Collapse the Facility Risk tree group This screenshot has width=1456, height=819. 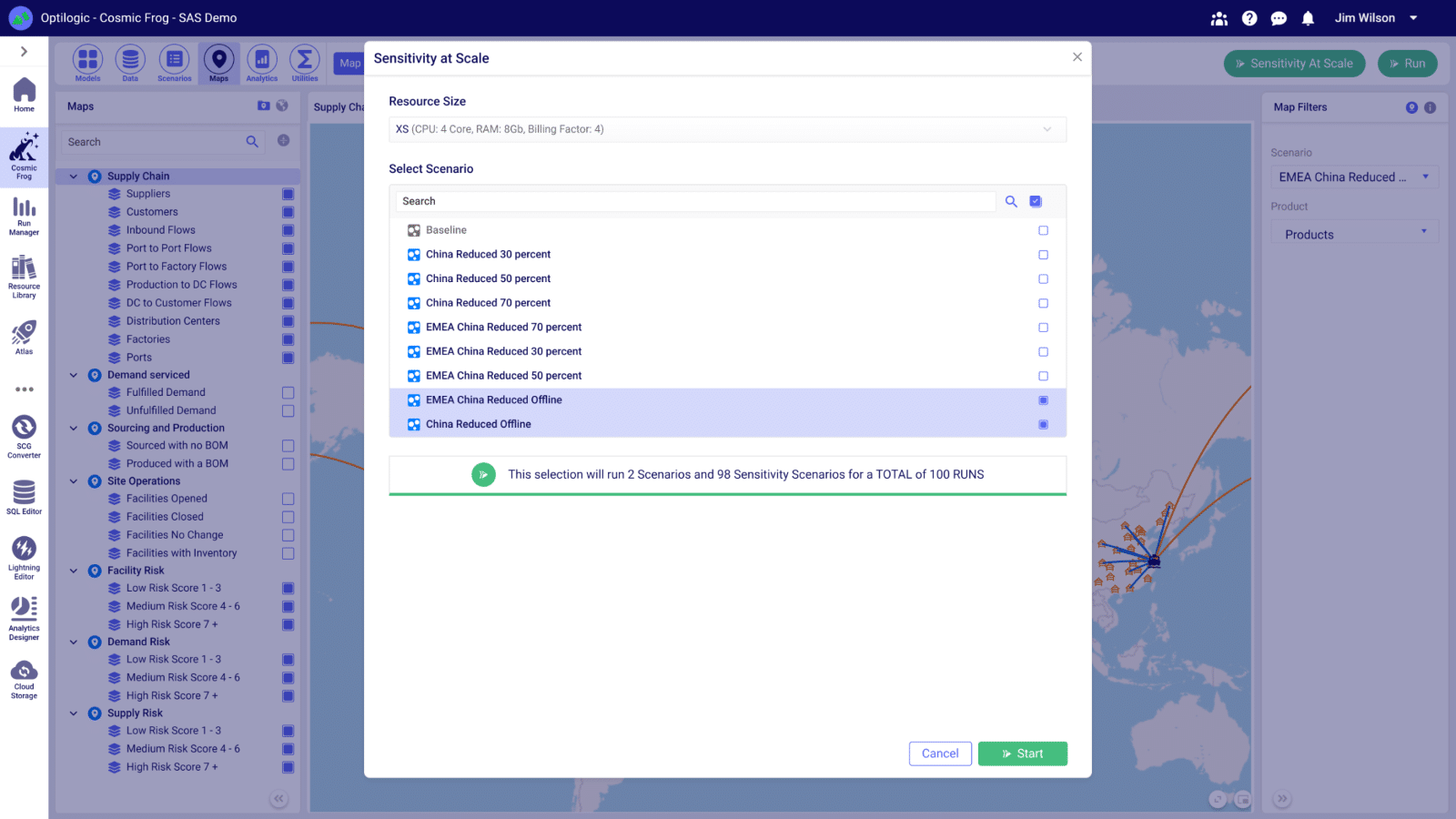[74, 571]
